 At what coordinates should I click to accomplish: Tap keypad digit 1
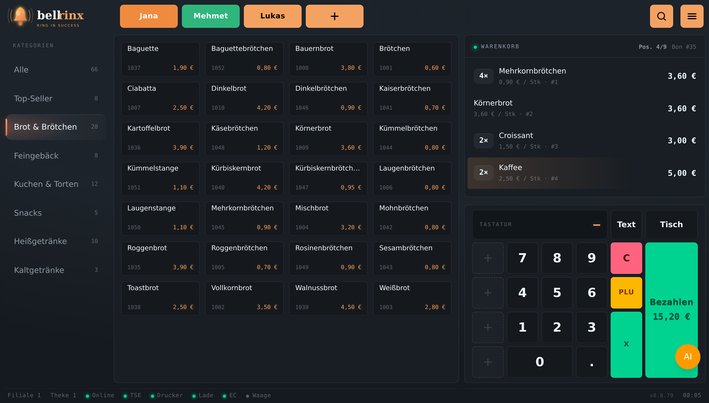(522, 327)
